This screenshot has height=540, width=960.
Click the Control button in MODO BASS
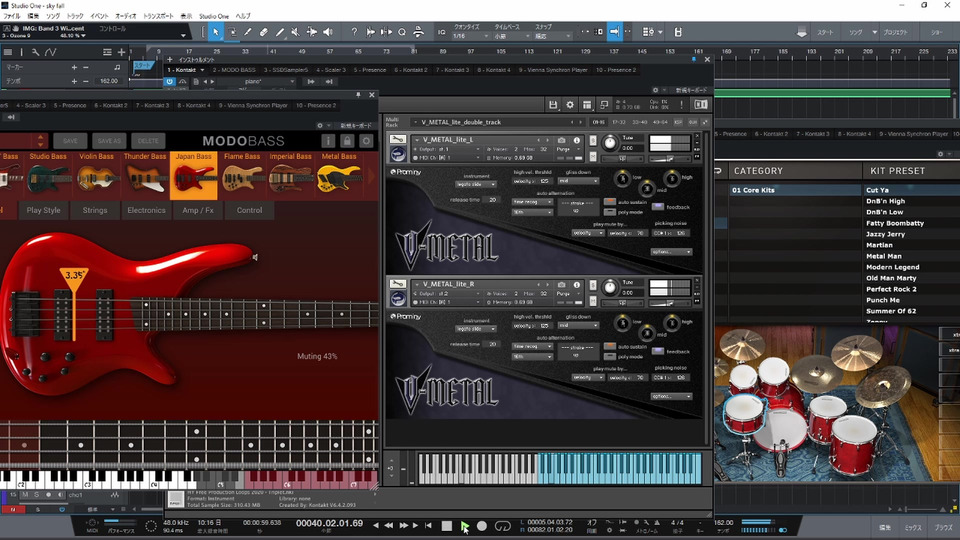[x=249, y=210]
